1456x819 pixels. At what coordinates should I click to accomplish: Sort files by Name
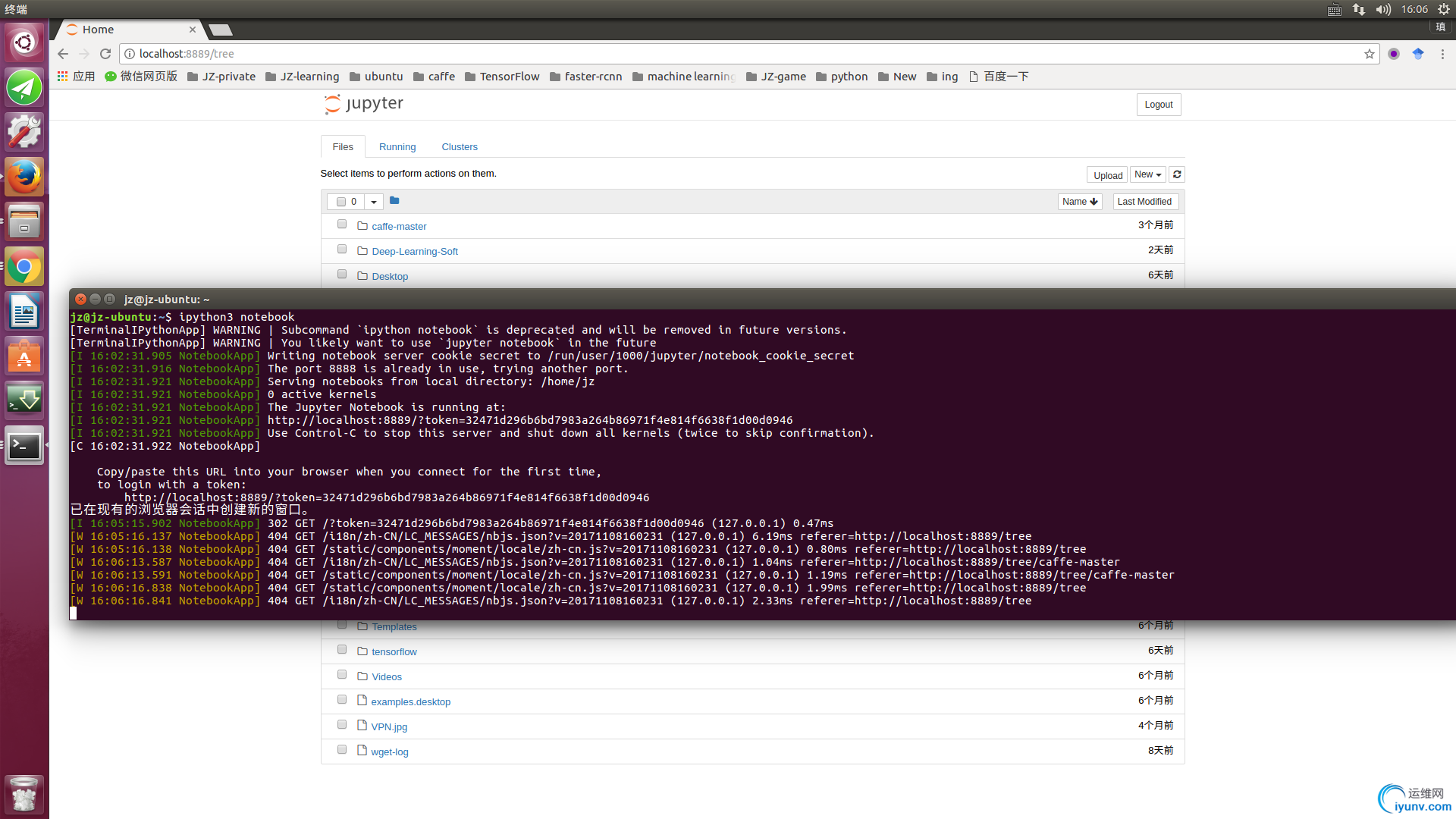point(1080,202)
